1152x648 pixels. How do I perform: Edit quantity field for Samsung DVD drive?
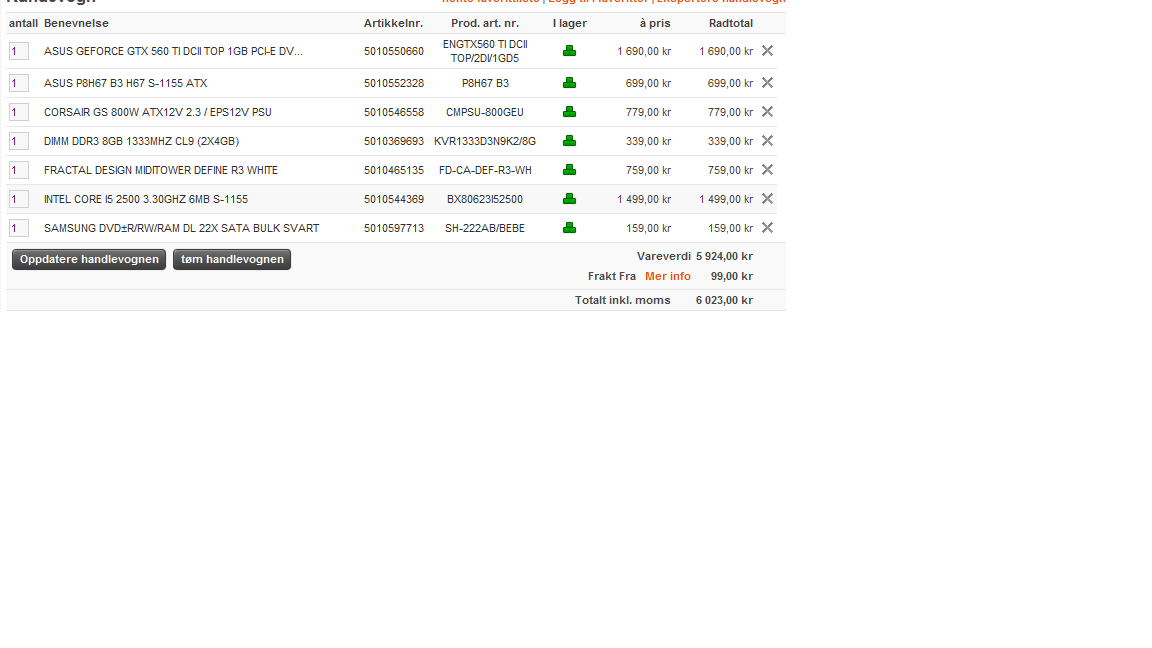19,228
